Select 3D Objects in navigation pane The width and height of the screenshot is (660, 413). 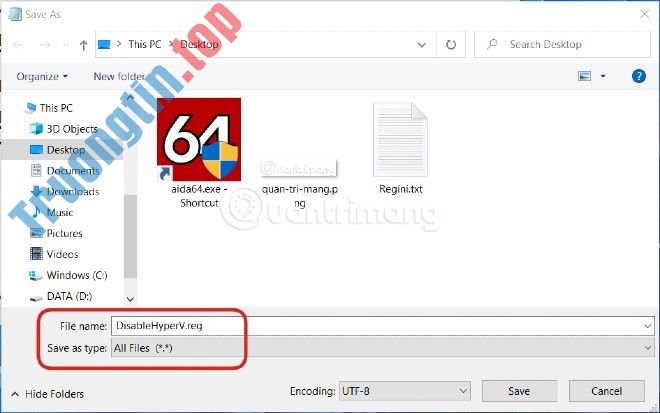tap(72, 129)
